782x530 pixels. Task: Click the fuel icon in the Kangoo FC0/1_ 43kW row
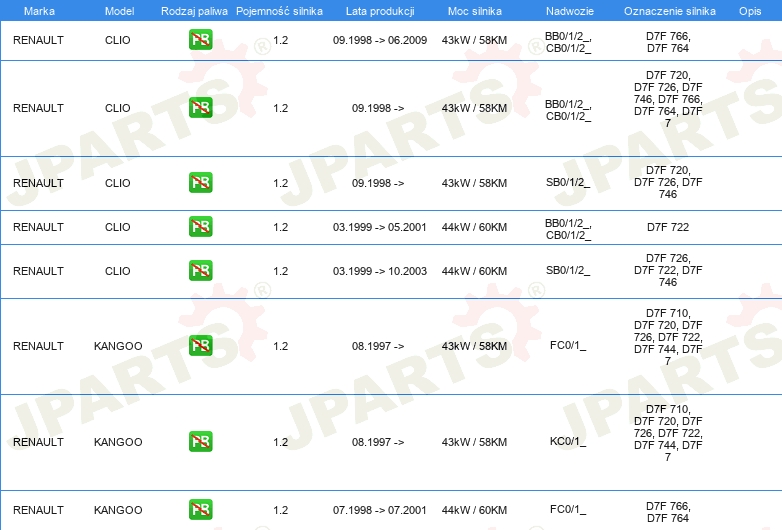(x=200, y=346)
